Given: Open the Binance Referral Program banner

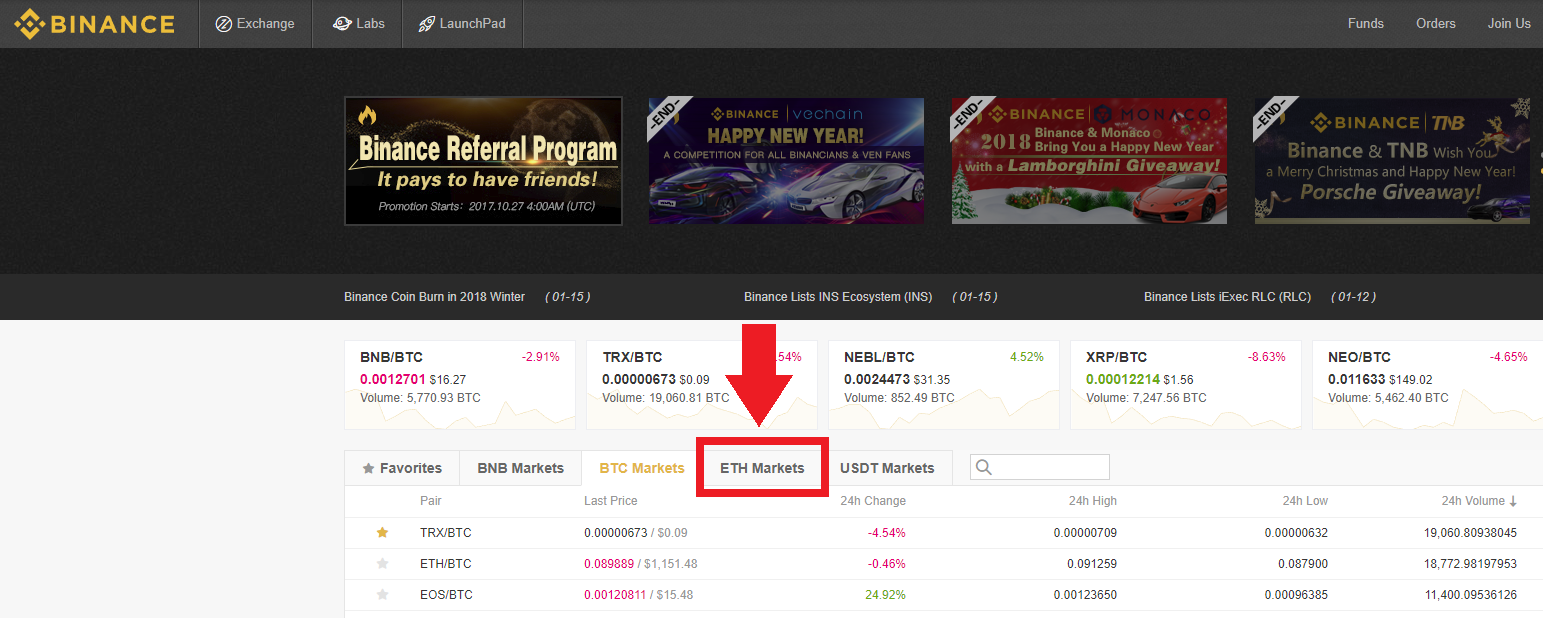Looking at the screenshot, I should click(x=483, y=161).
